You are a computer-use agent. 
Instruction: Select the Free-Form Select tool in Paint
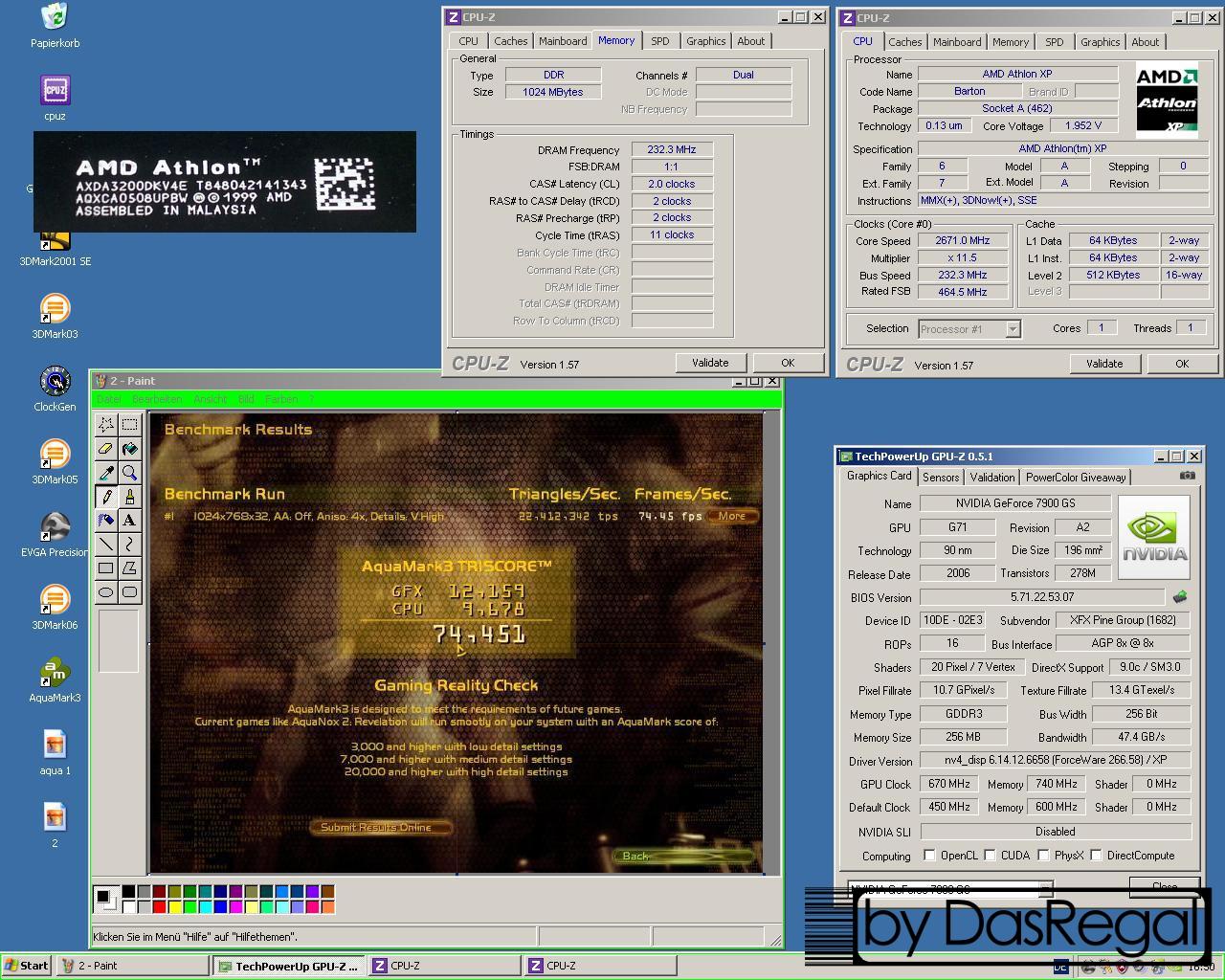pos(106,424)
